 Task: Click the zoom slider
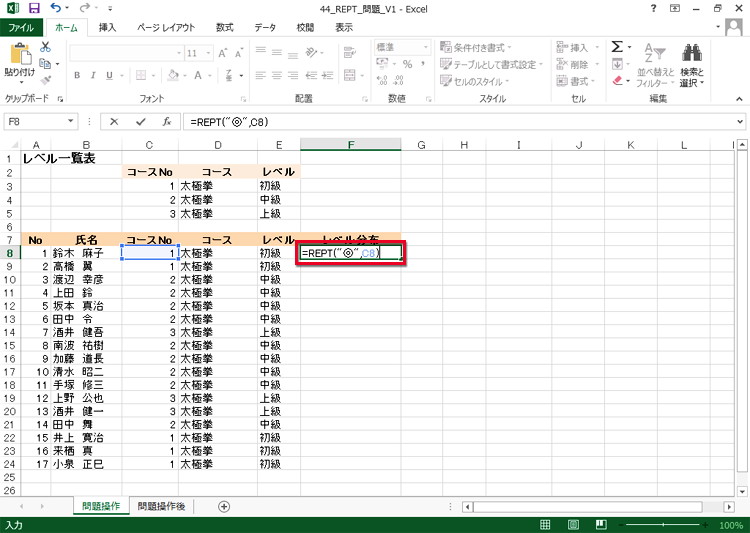pyautogui.click(x=663, y=525)
